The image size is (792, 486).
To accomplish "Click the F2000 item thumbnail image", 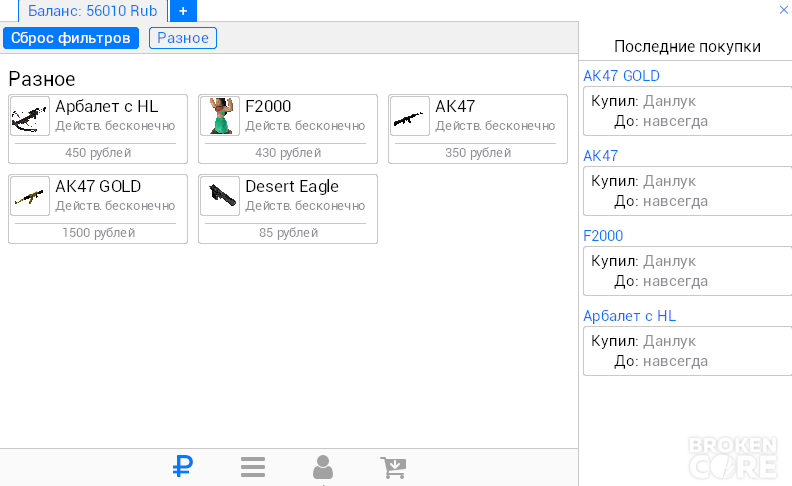I will (220, 116).
